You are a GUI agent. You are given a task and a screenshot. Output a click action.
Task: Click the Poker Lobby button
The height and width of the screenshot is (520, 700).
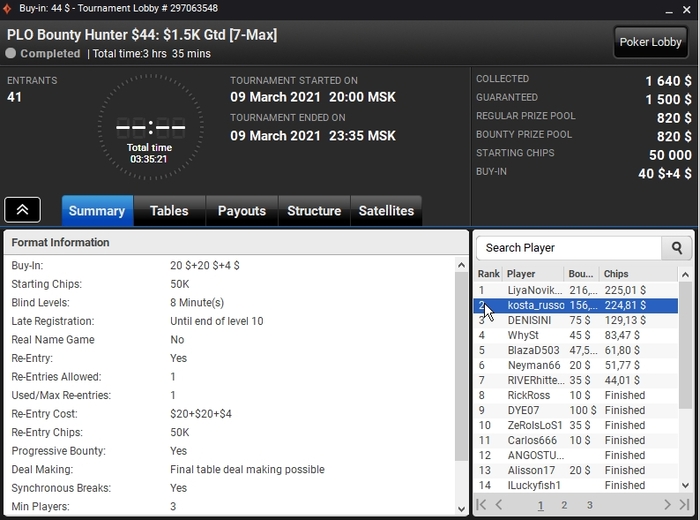coord(650,42)
